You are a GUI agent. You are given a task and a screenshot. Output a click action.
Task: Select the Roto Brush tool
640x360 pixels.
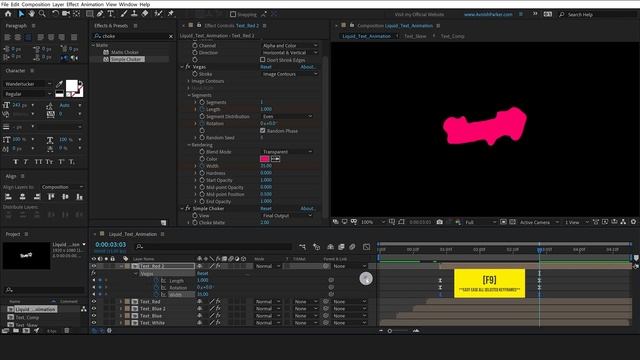click(x=158, y=14)
